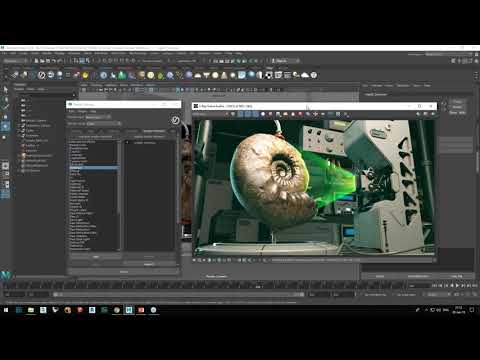Open File Explorer from taskbar

tap(31, 310)
